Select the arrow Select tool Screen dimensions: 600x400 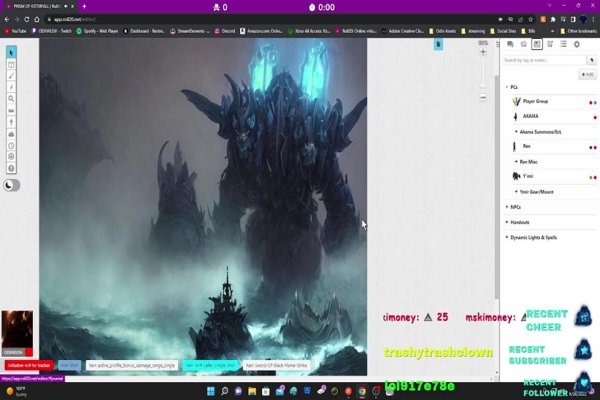(11, 52)
